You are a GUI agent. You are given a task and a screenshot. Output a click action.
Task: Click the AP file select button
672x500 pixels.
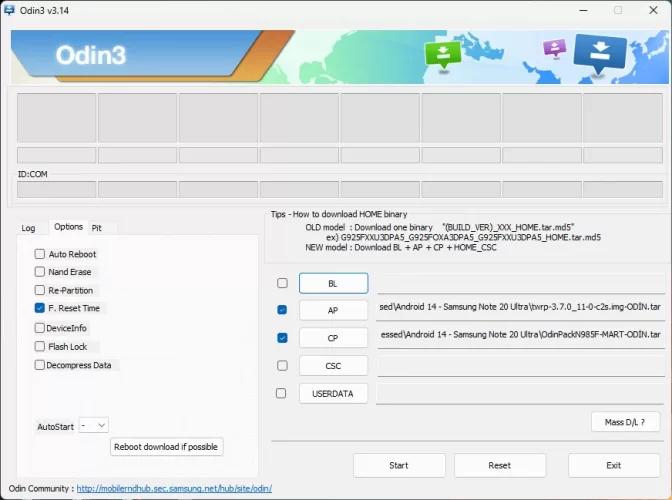click(x=333, y=311)
